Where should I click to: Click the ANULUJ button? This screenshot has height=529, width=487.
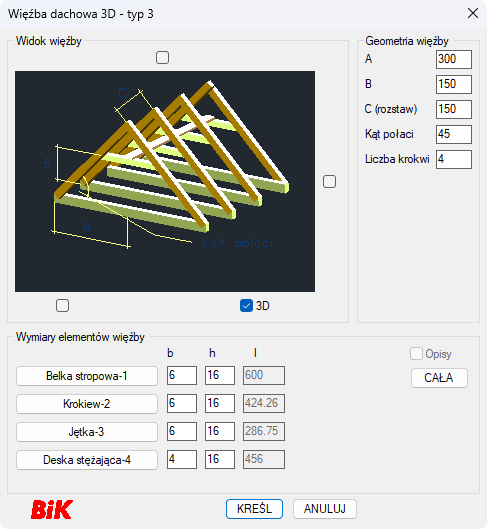[325, 509]
